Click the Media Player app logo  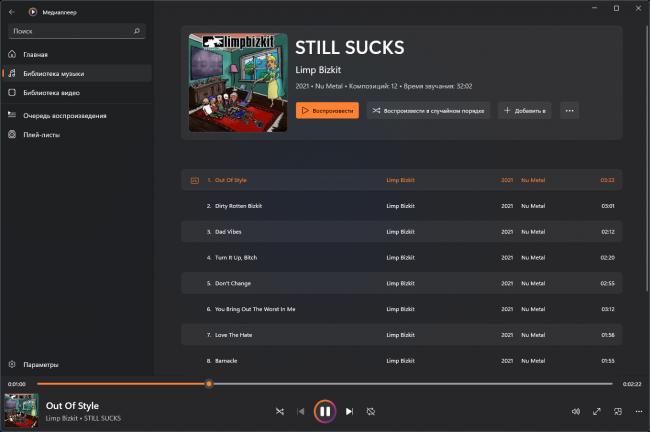coord(33,12)
